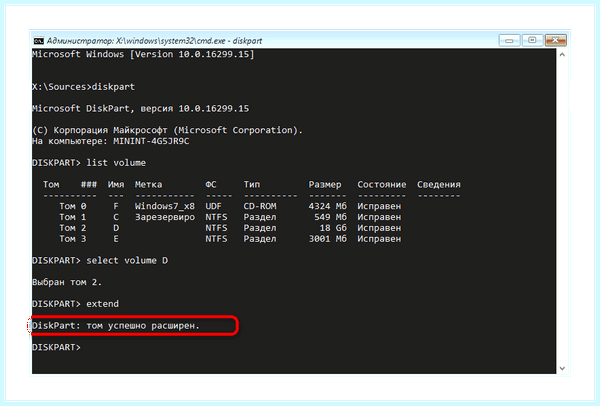
Task: Click the 'Тип' column header
Action: pyautogui.click(x=252, y=184)
